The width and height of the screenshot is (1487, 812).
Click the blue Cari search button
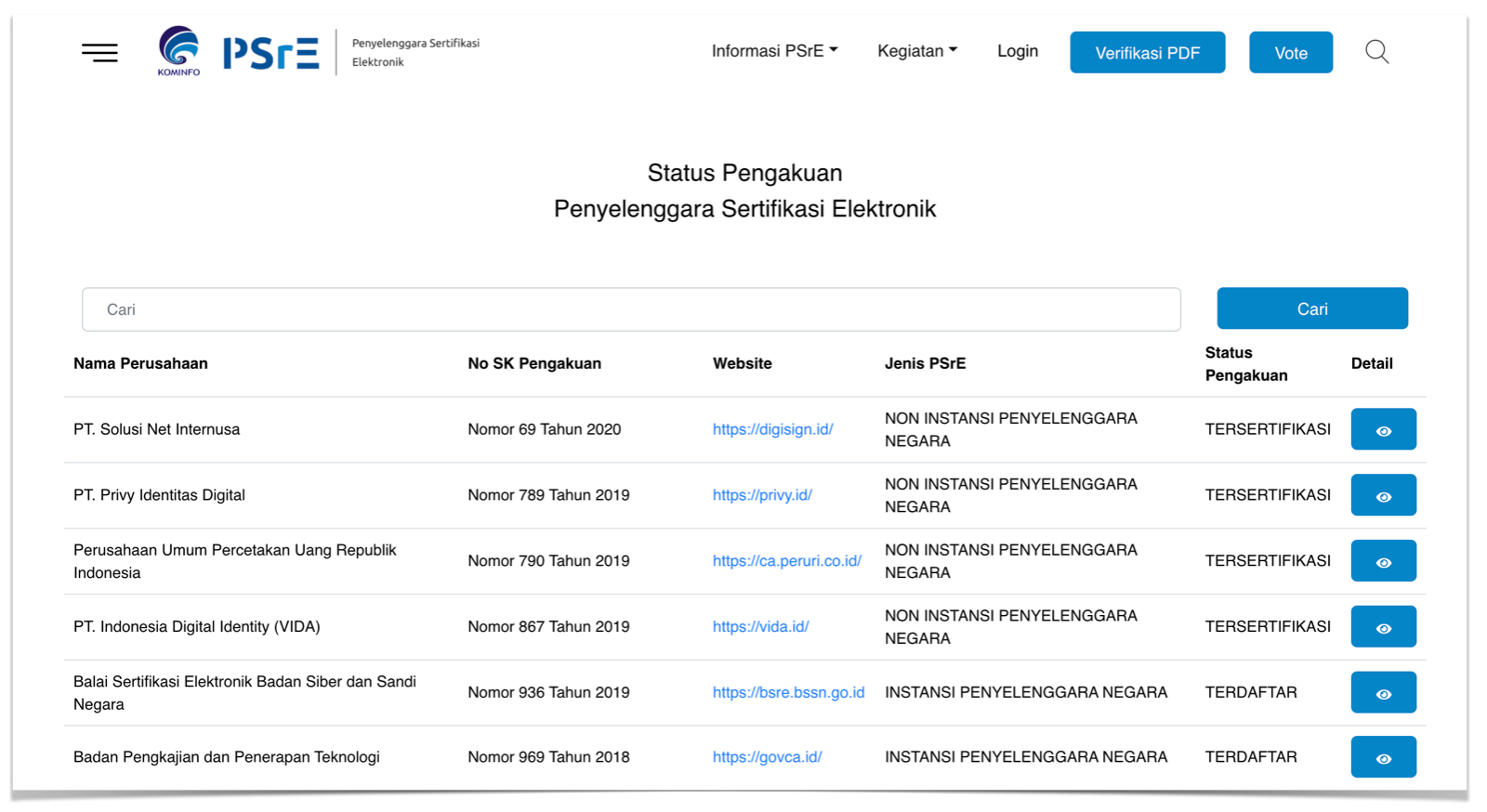[1311, 308]
